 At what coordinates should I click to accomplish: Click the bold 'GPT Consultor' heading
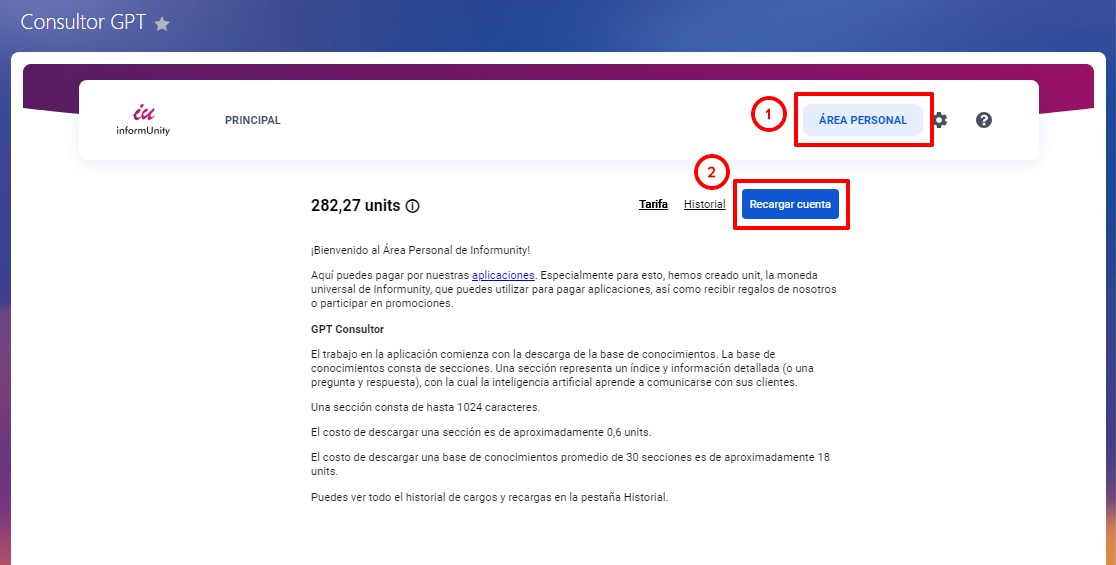pyautogui.click(x=347, y=329)
